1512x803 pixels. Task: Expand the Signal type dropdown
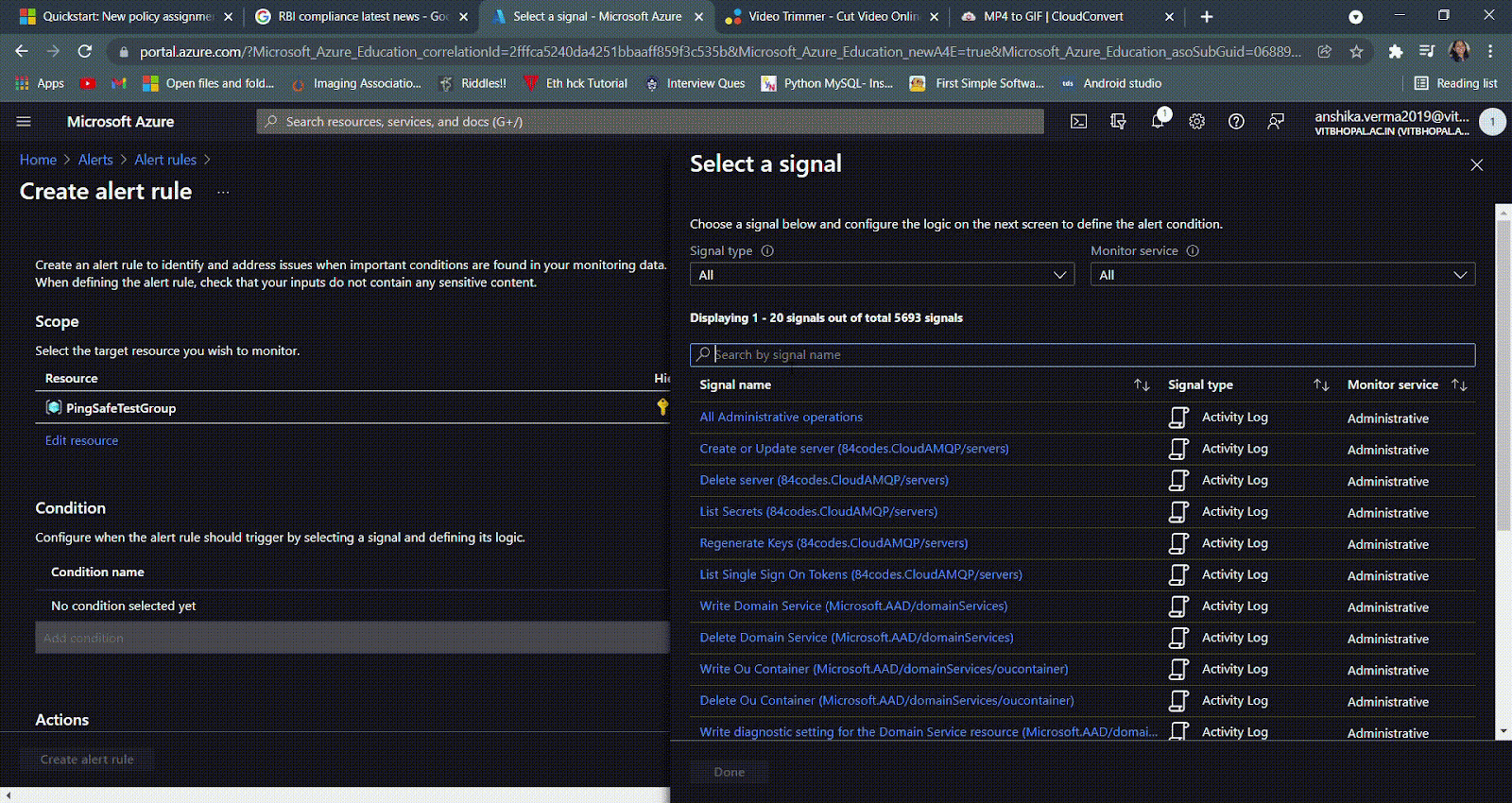[882, 275]
